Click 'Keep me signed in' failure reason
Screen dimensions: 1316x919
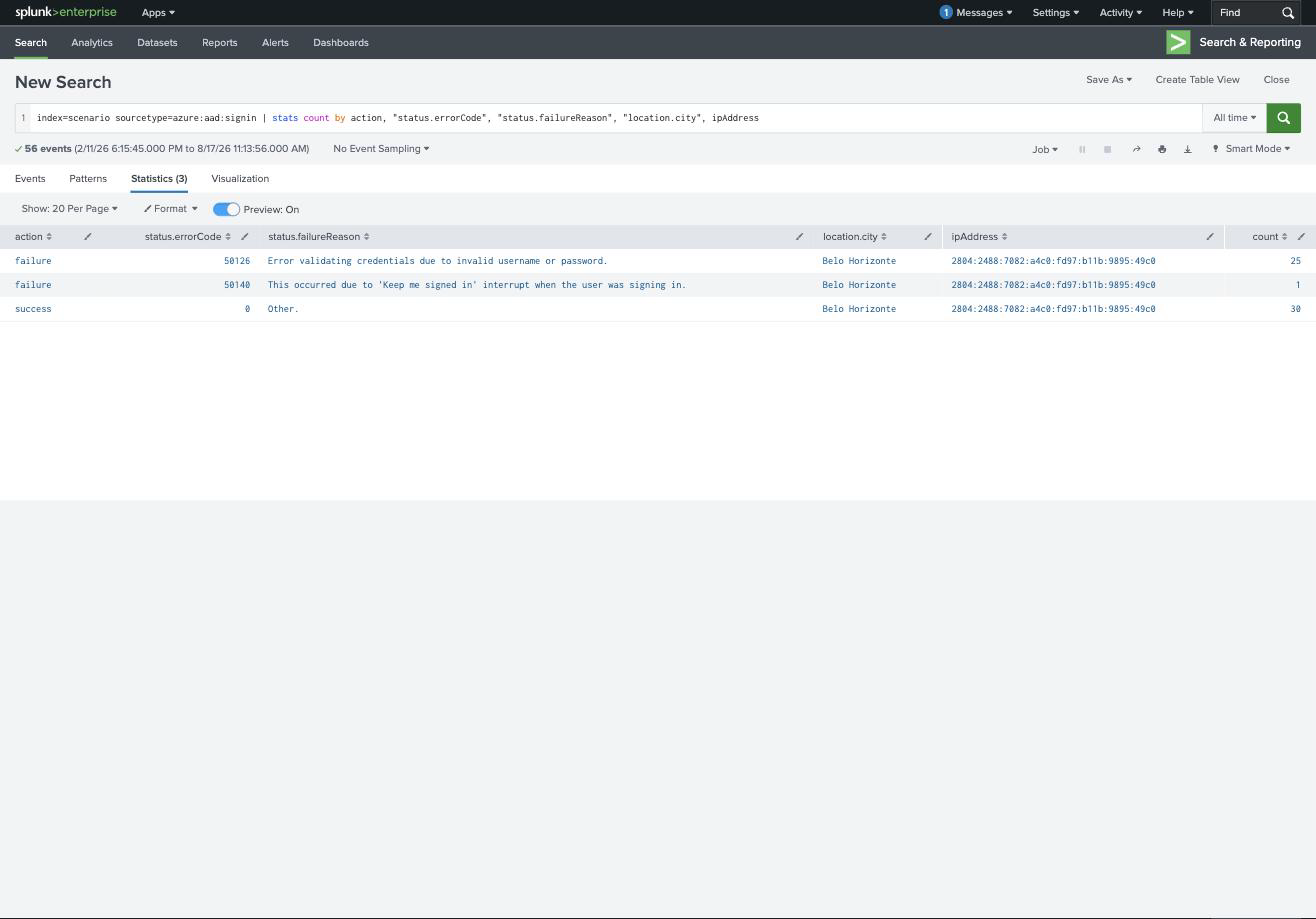[x=476, y=285]
